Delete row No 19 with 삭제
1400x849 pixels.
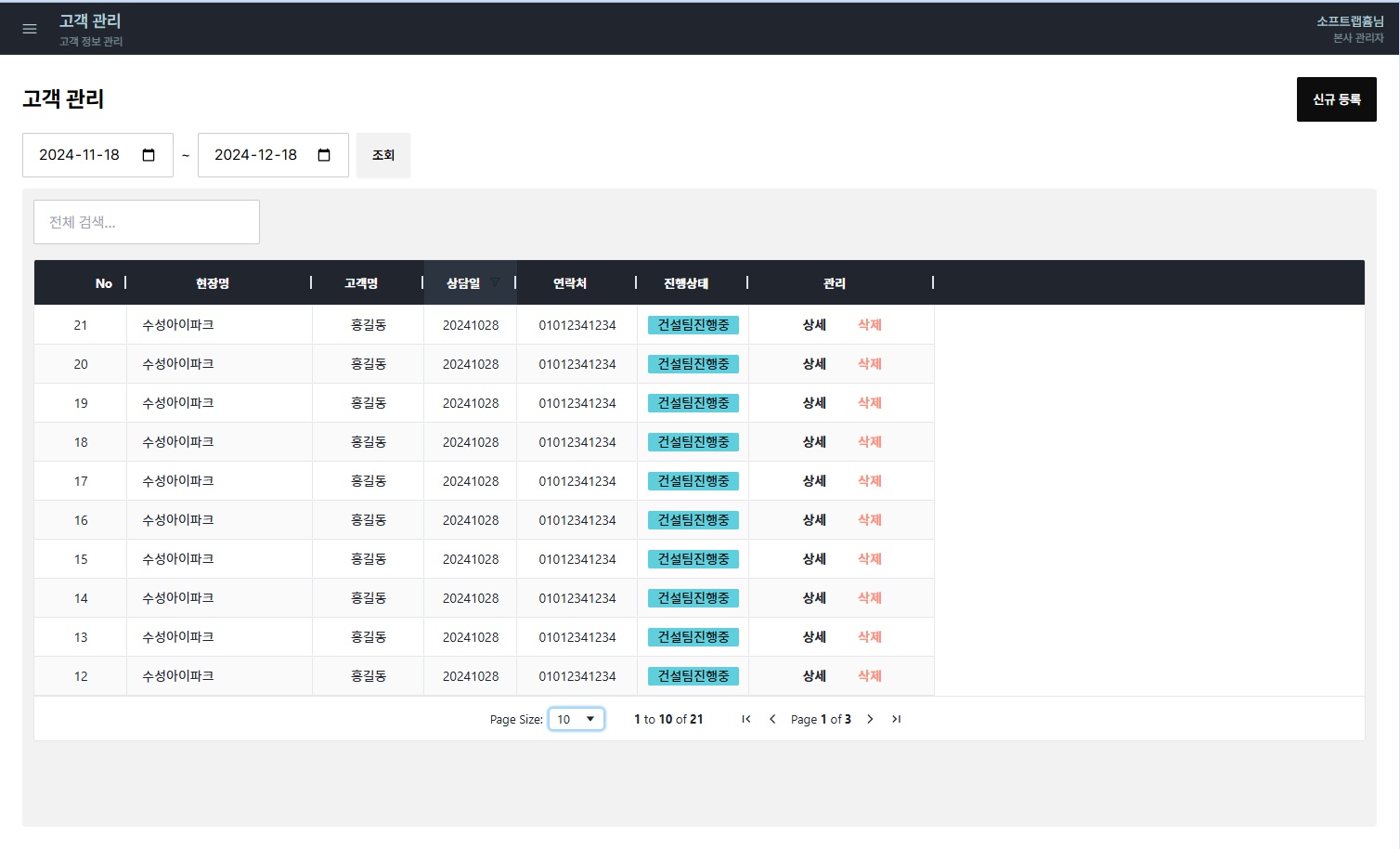870,403
